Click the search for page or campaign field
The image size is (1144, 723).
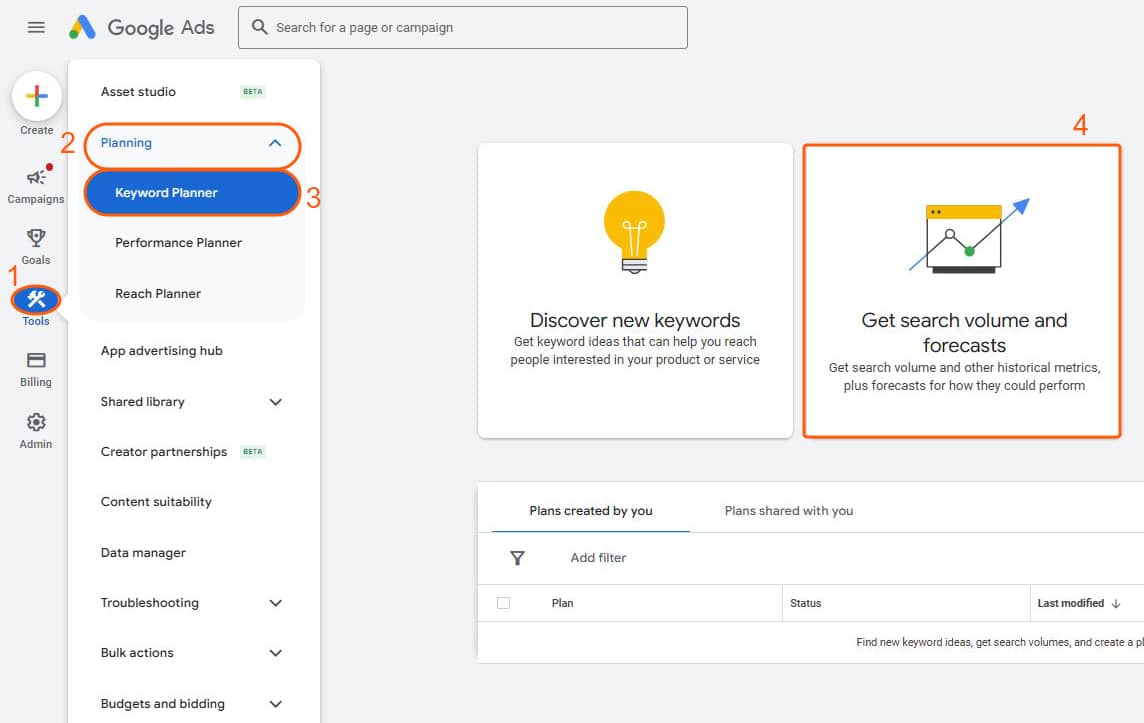(463, 28)
